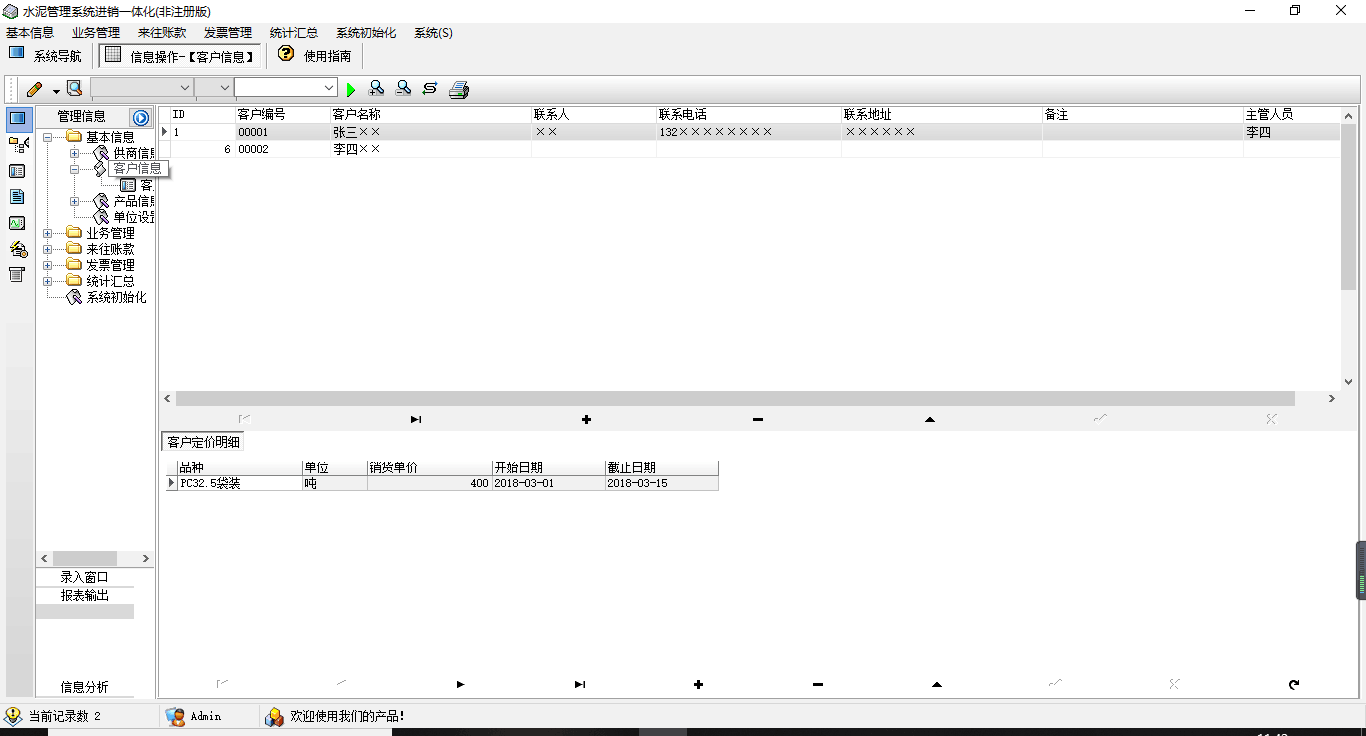Delete a record with the upper navigator minus

758,419
